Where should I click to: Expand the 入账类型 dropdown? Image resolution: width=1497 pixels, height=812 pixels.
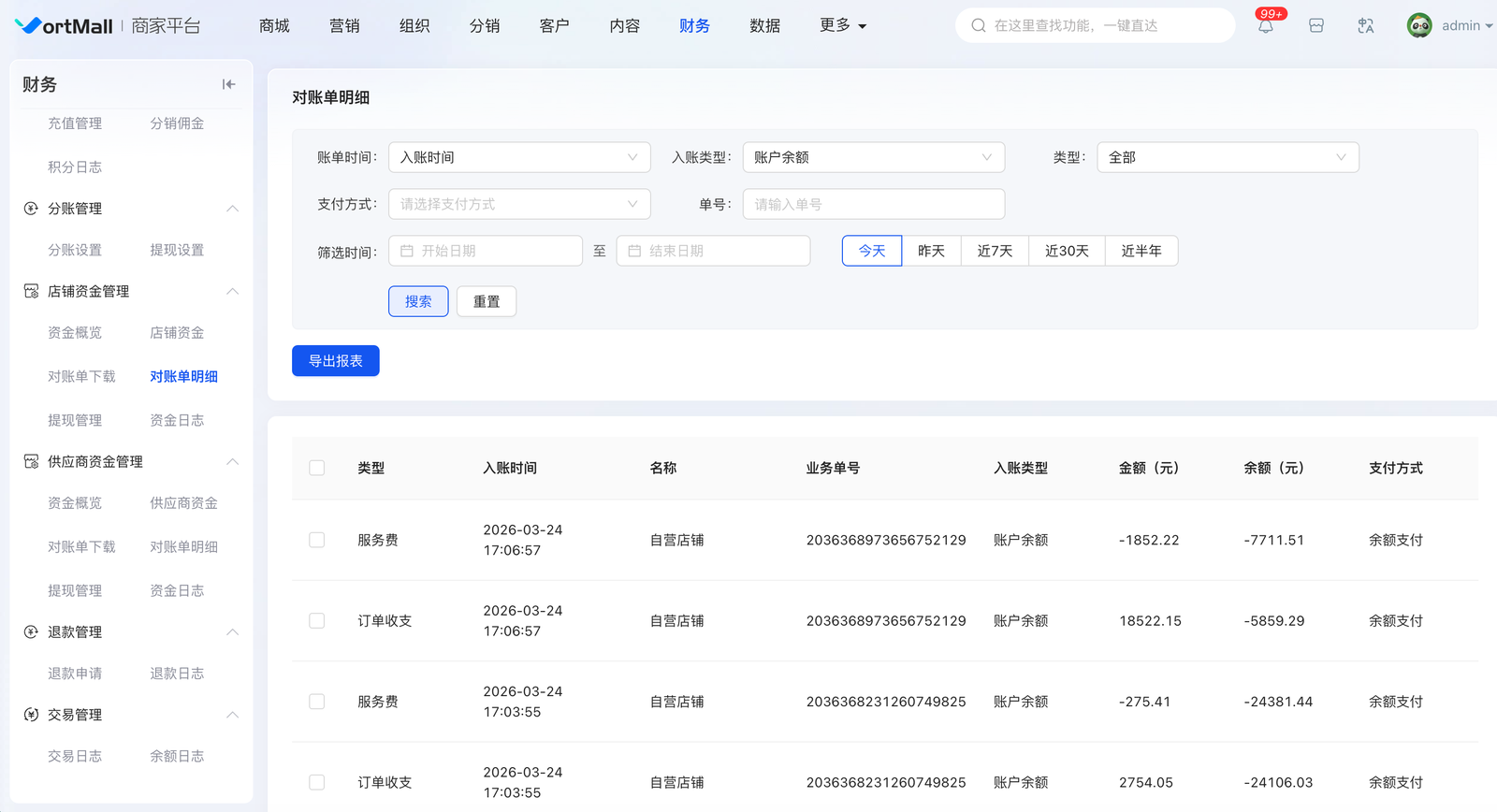tap(873, 157)
